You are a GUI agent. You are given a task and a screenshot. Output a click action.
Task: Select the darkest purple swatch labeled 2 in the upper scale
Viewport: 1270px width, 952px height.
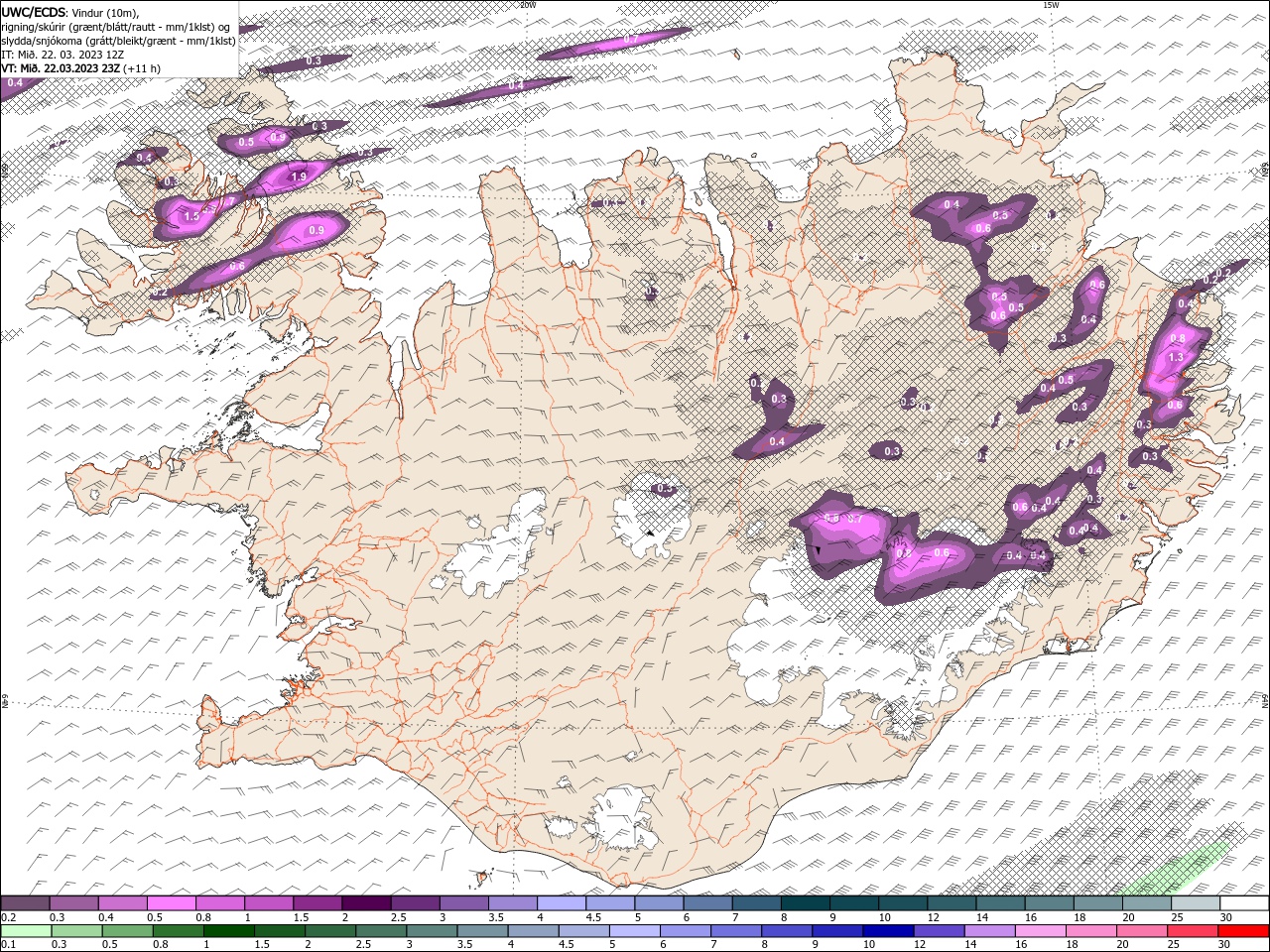click(366, 903)
